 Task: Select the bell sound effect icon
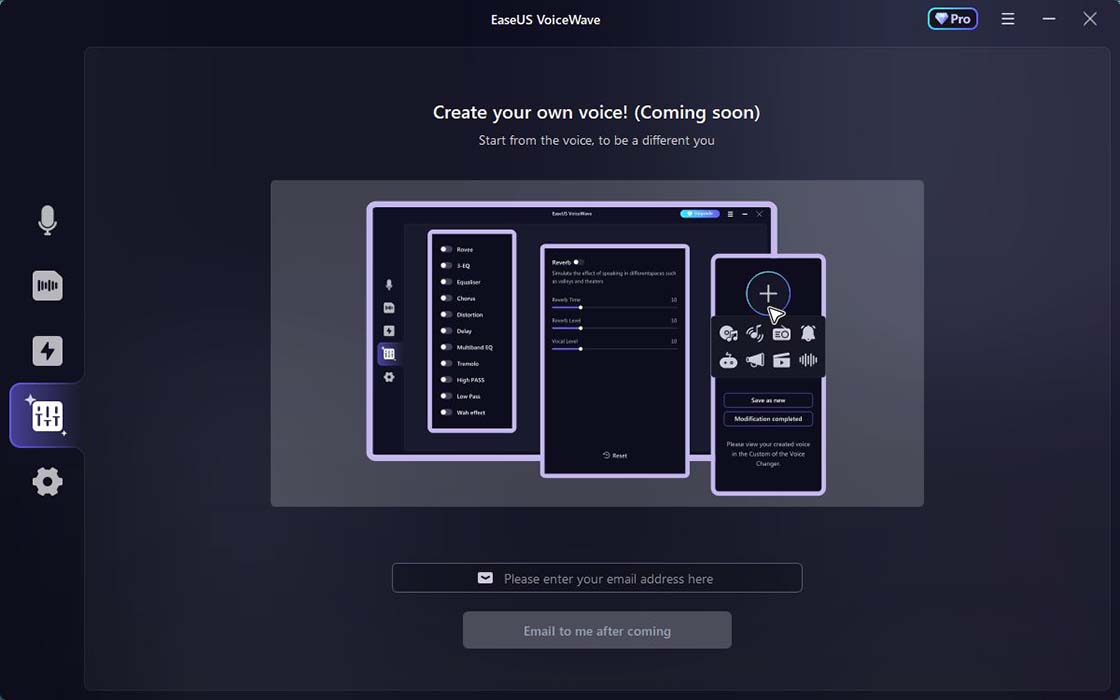(x=807, y=334)
